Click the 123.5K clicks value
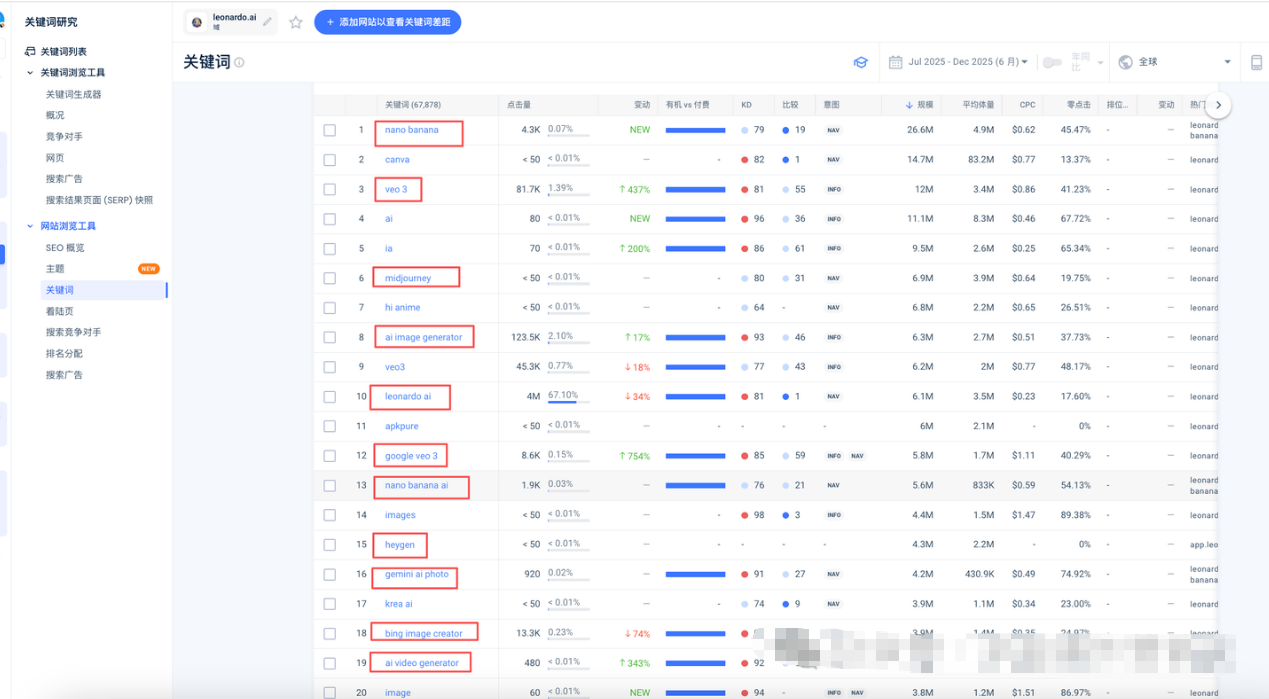Screen dimensions: 1269x699 (525, 337)
